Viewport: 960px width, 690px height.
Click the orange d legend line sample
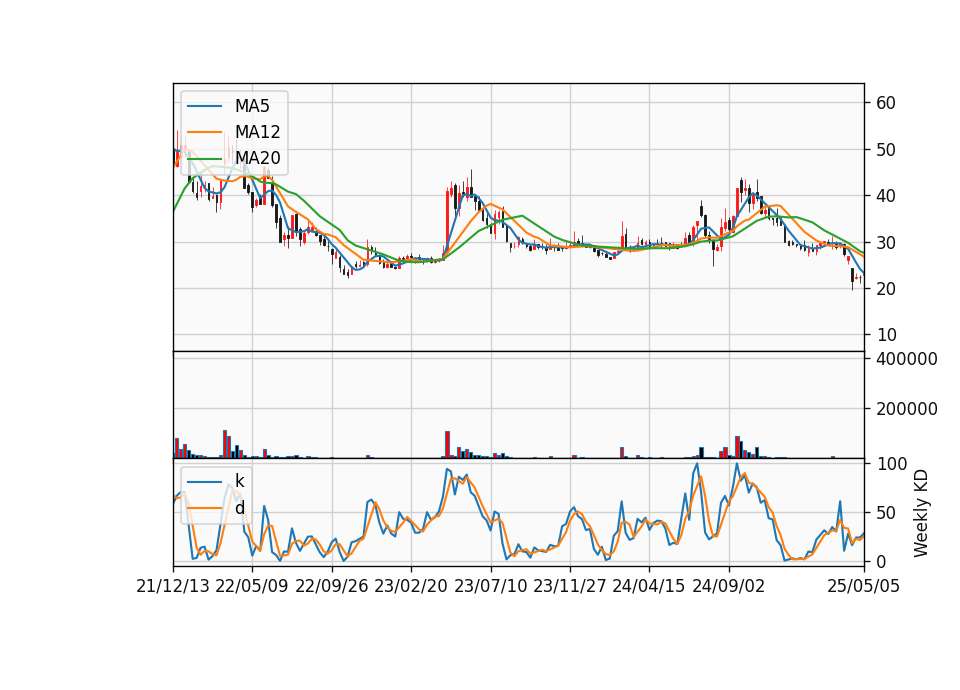204,508
